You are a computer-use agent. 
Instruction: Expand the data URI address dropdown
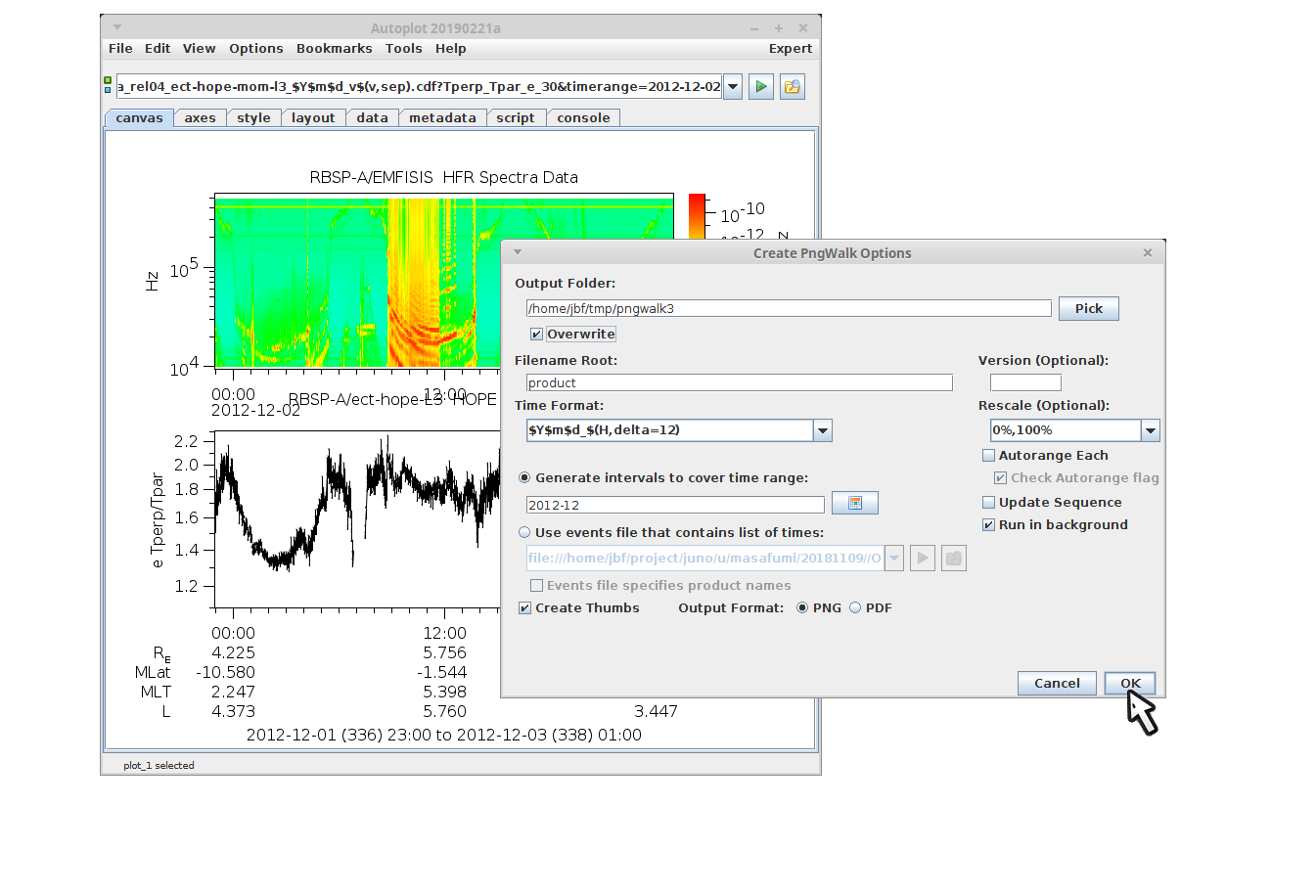coord(732,87)
